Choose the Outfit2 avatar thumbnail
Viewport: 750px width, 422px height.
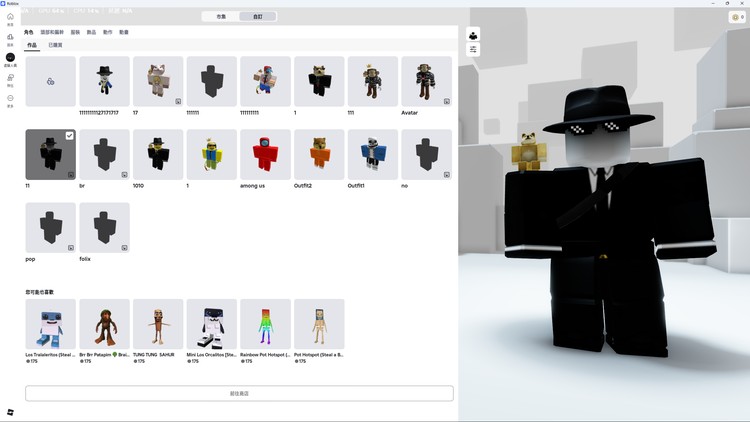coord(319,154)
